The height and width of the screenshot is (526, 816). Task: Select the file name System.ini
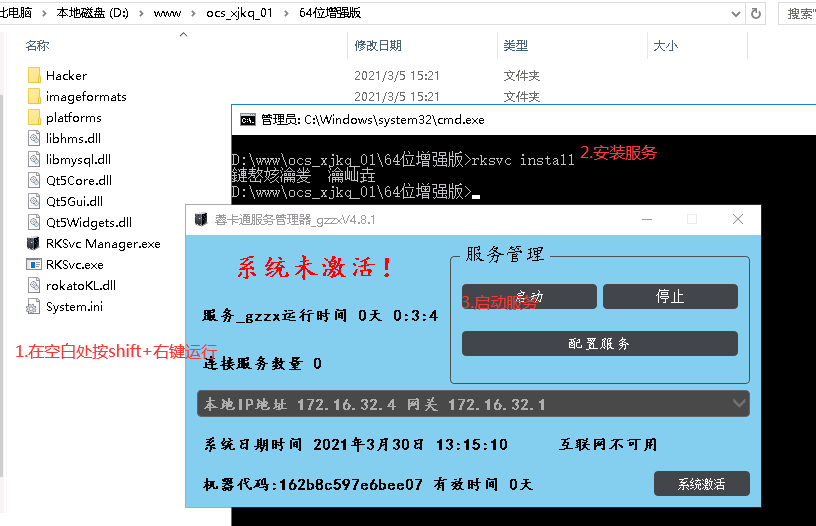[74, 306]
